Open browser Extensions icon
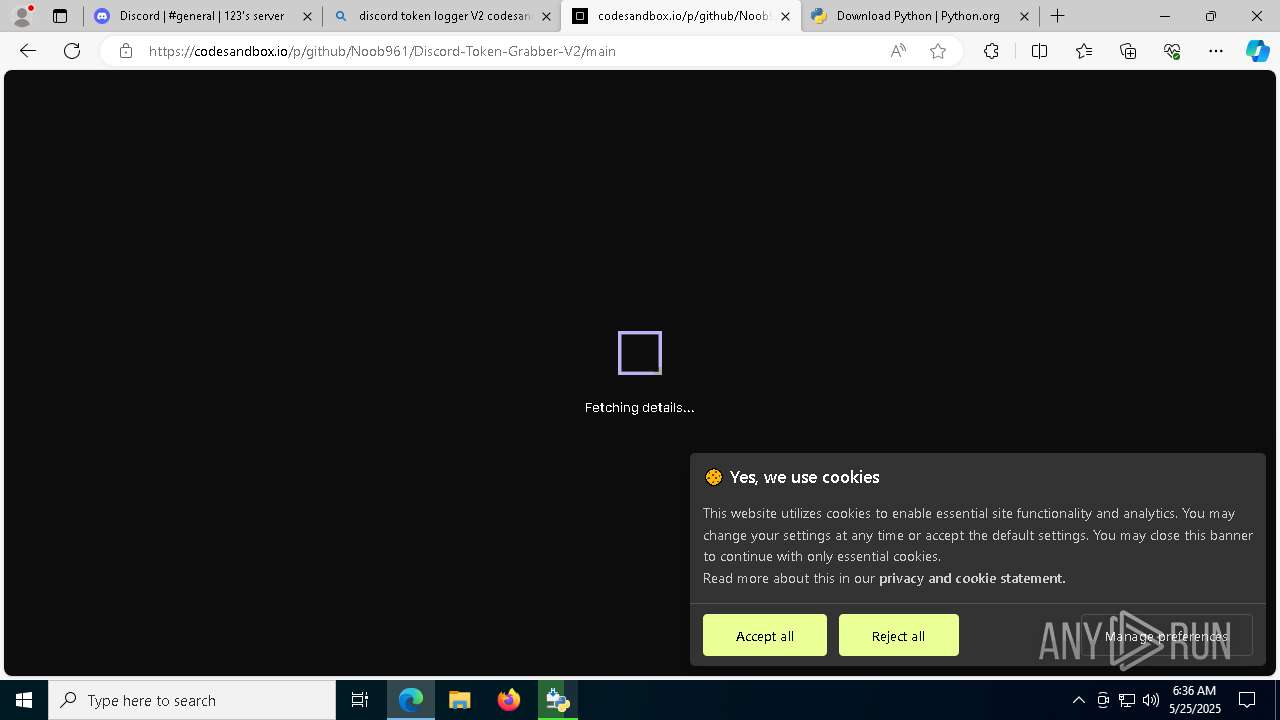The width and height of the screenshot is (1280, 720). (x=991, y=51)
